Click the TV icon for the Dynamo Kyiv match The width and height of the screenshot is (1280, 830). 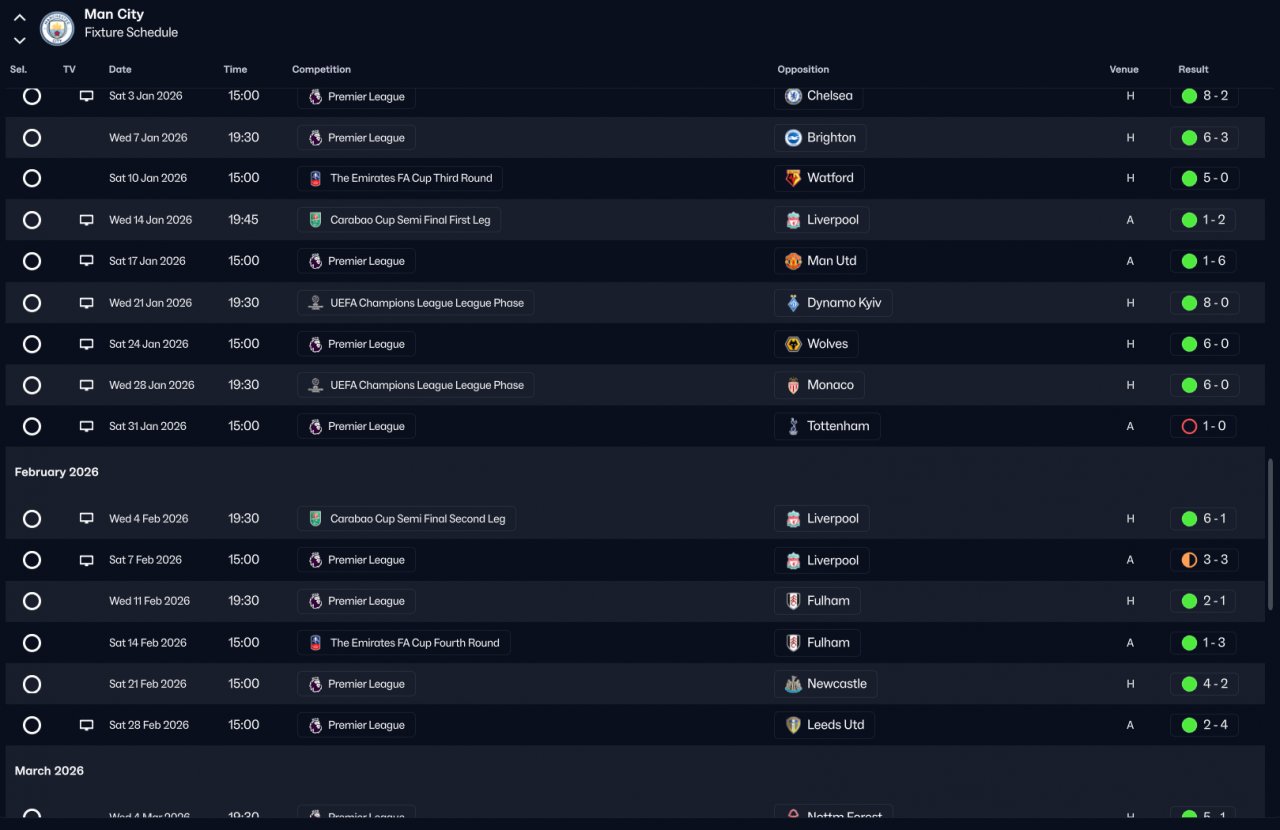click(x=87, y=303)
